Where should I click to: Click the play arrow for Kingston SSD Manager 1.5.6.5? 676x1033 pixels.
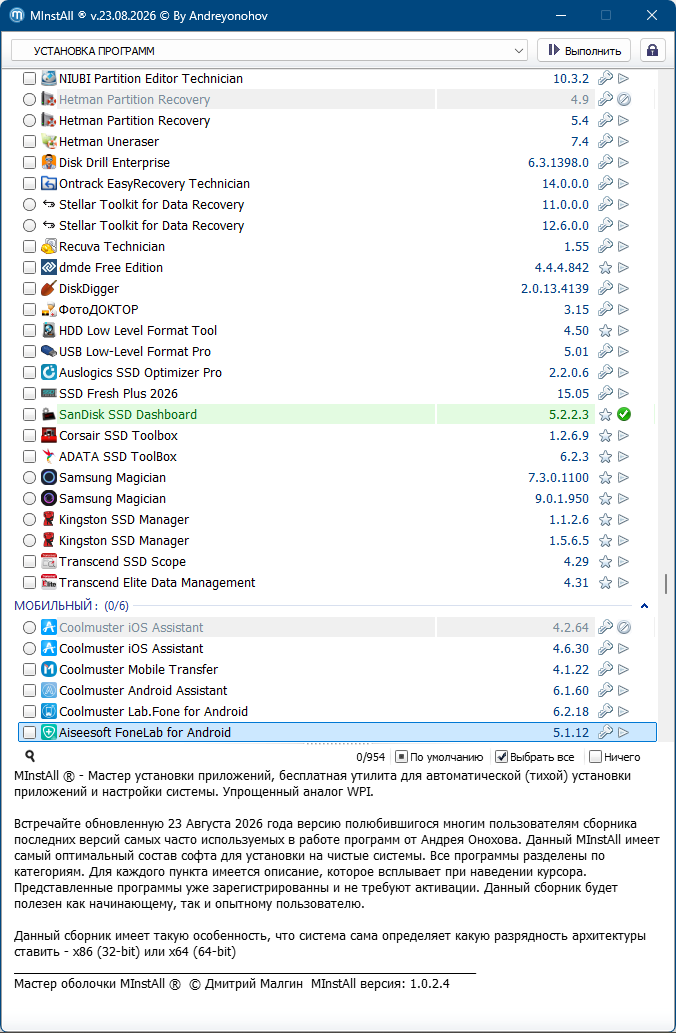point(623,541)
